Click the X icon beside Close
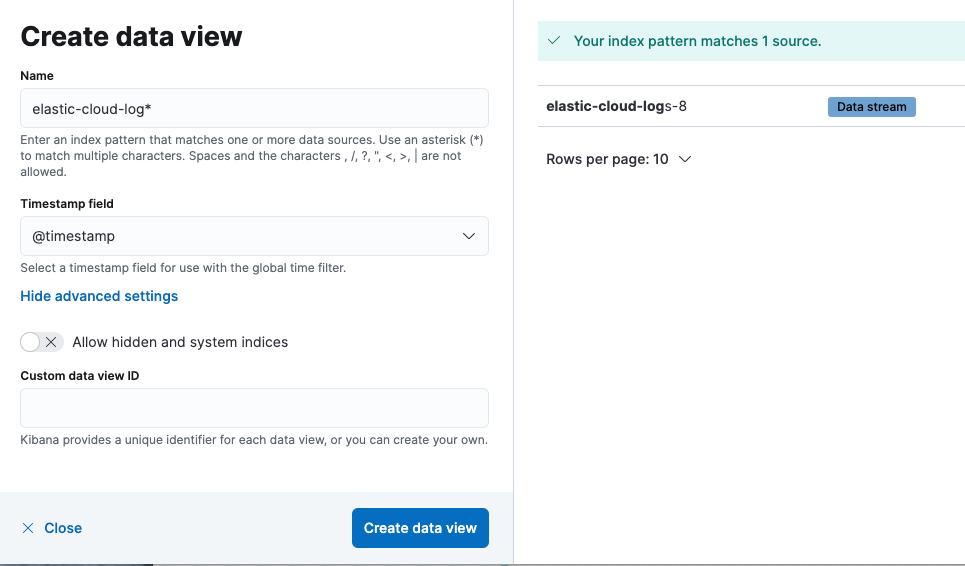Screen dimensions: 965x566 [x=28, y=528]
